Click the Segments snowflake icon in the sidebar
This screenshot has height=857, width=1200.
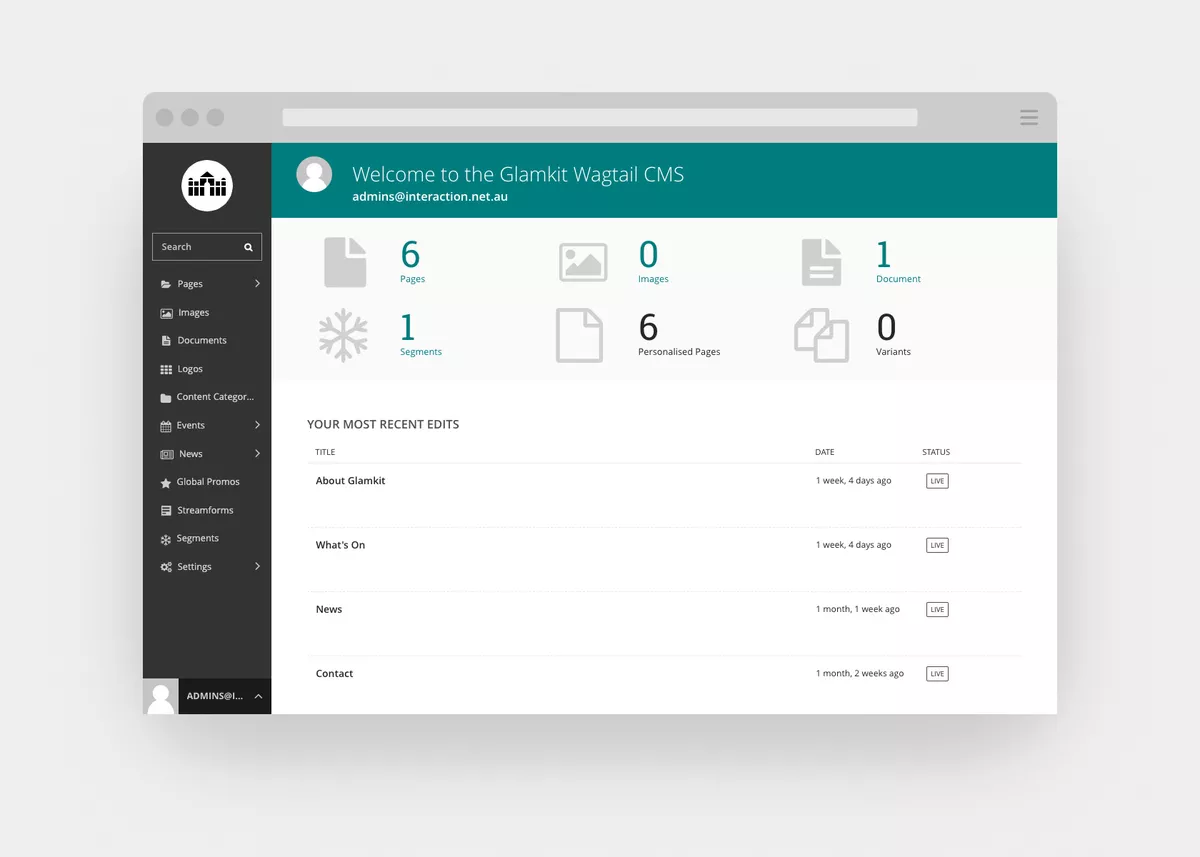tap(166, 538)
